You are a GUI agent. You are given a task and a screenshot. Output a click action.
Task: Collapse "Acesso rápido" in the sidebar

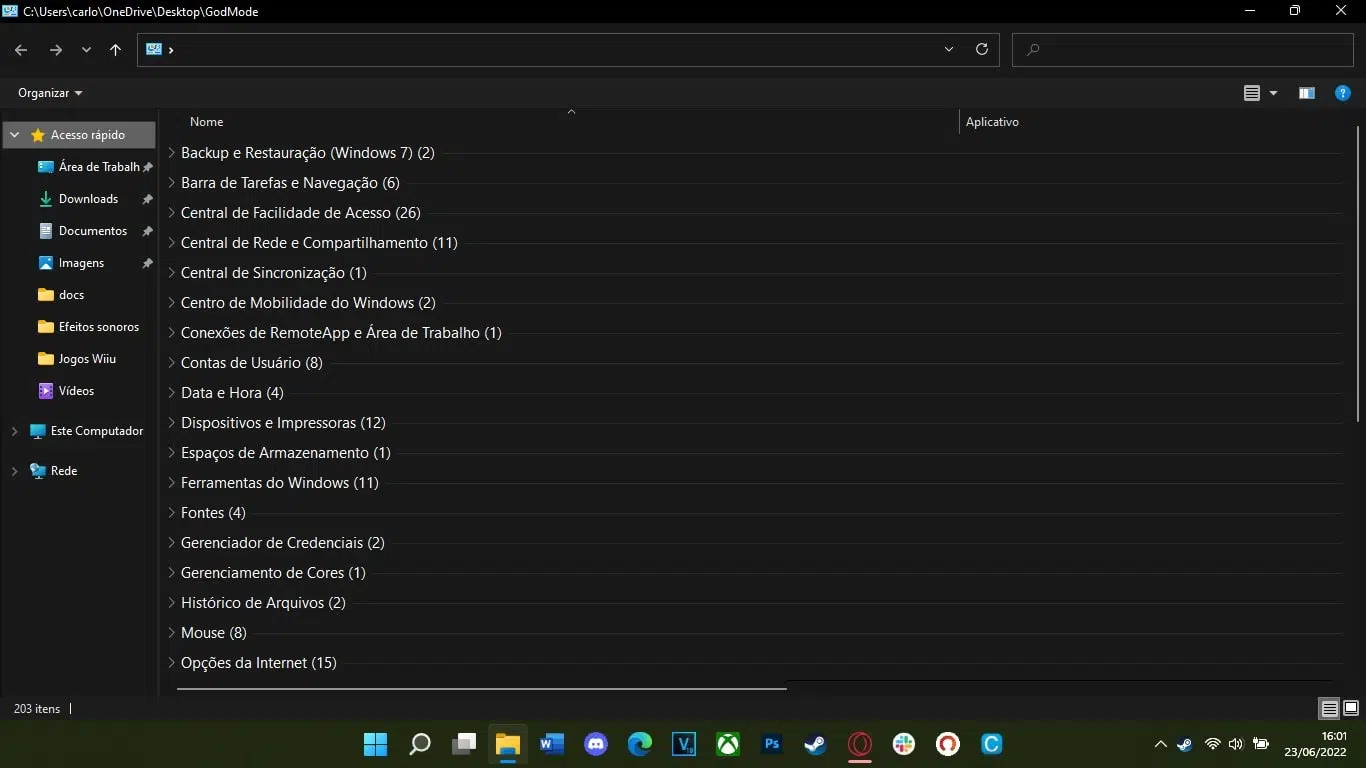click(x=13, y=134)
